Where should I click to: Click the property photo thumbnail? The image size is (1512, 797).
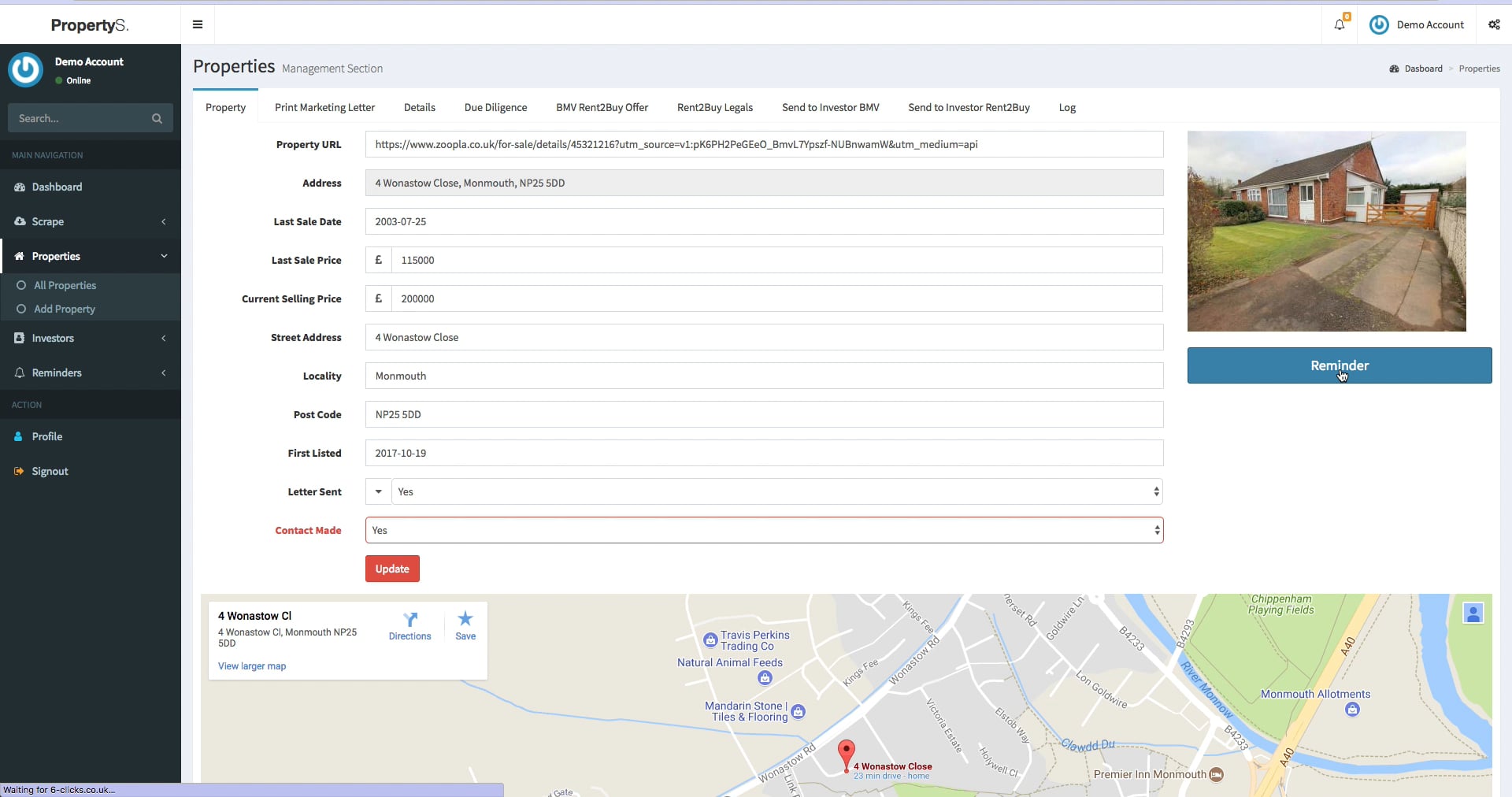coord(1327,232)
